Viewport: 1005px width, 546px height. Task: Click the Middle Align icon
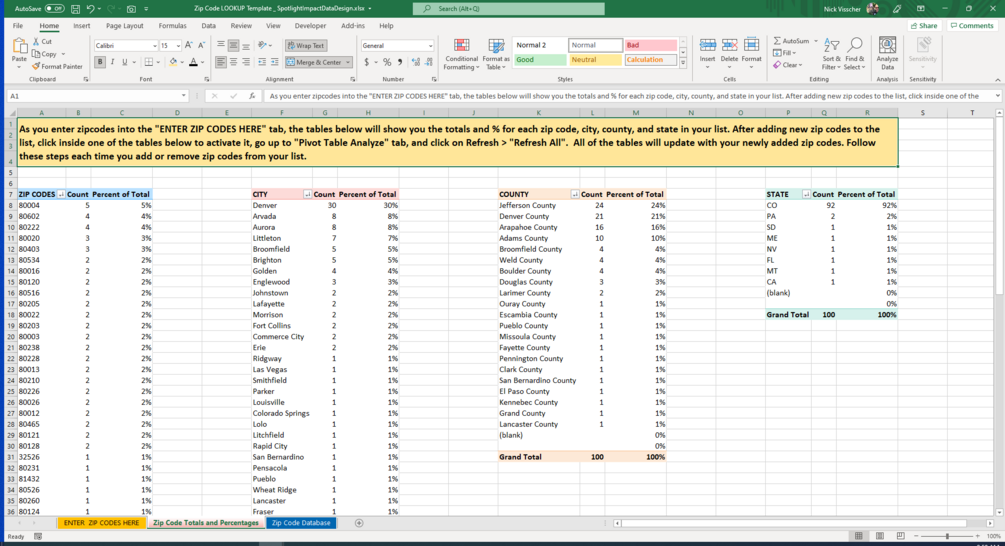click(x=233, y=46)
